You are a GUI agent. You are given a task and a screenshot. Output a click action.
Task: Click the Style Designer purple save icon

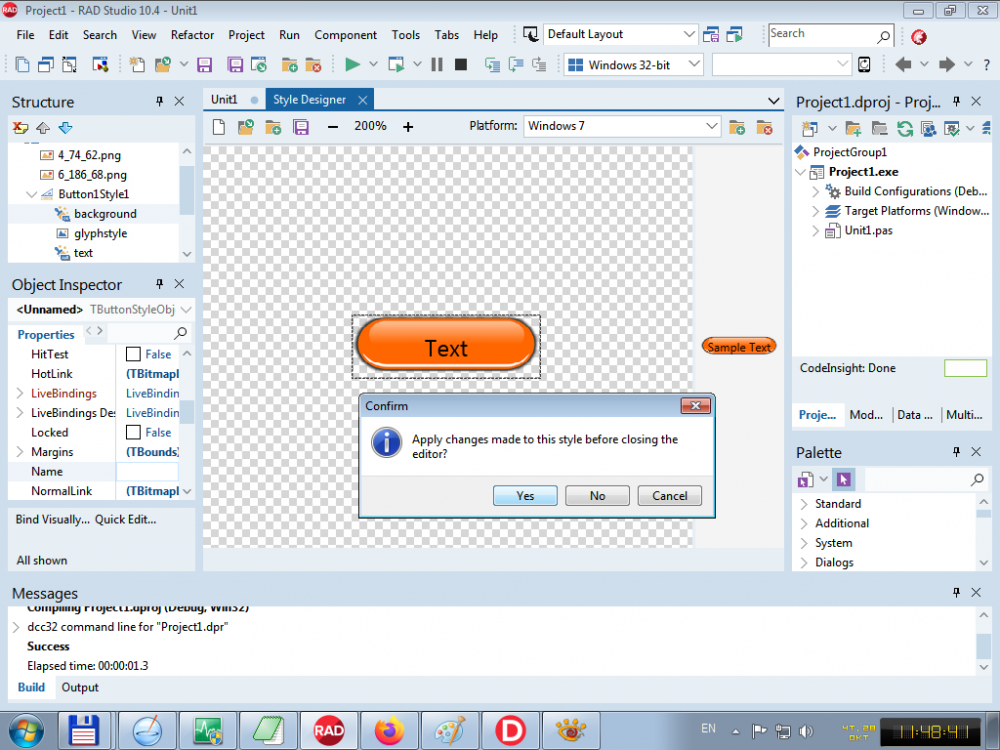pos(301,127)
